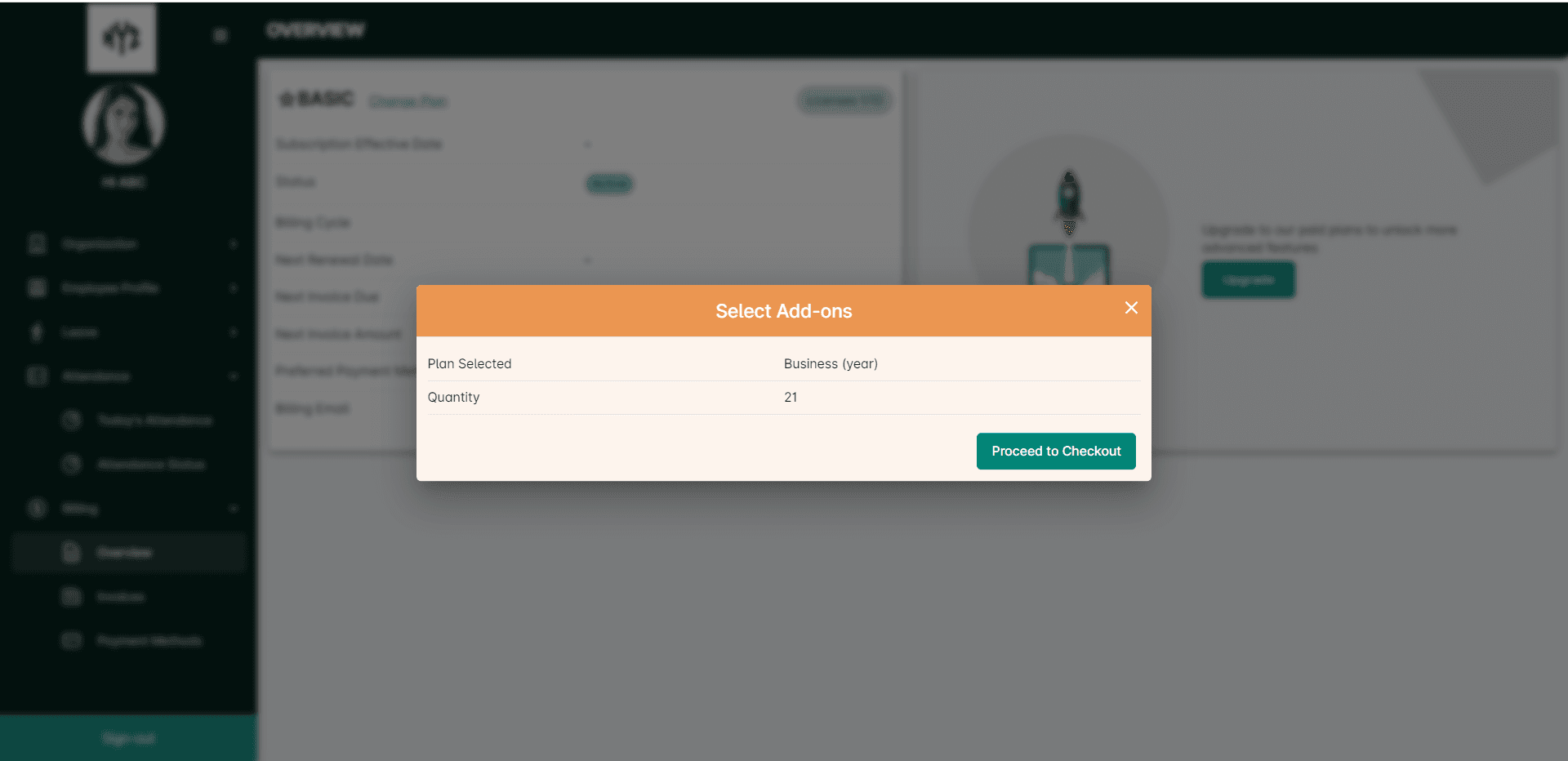Click Sign out at sidebar bottom

tap(128, 739)
